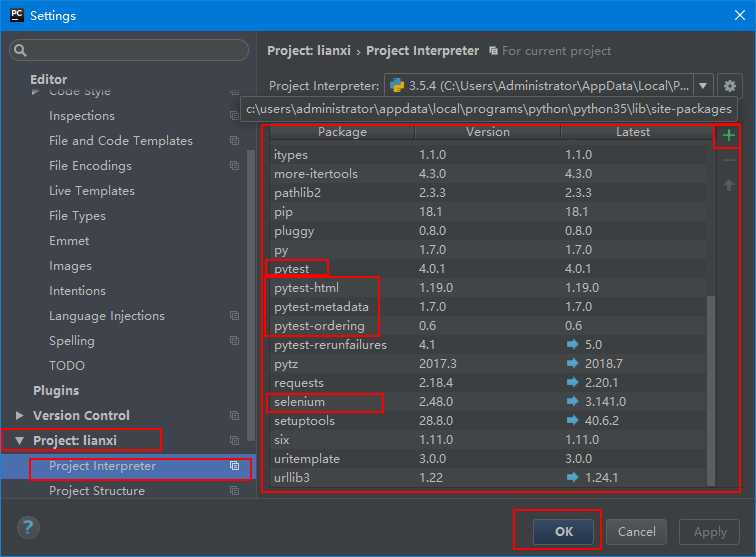The height and width of the screenshot is (557, 756).
Task: Click the copy icon beside Language Injections
Action: point(234,315)
